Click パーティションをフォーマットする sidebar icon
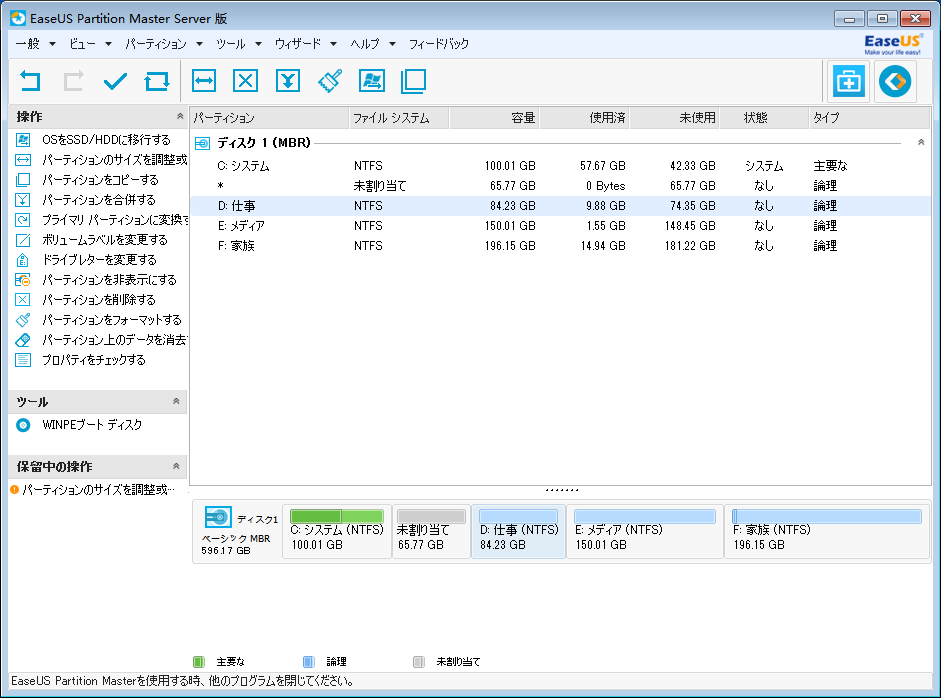Viewport: 941px width, 698px height. point(23,320)
